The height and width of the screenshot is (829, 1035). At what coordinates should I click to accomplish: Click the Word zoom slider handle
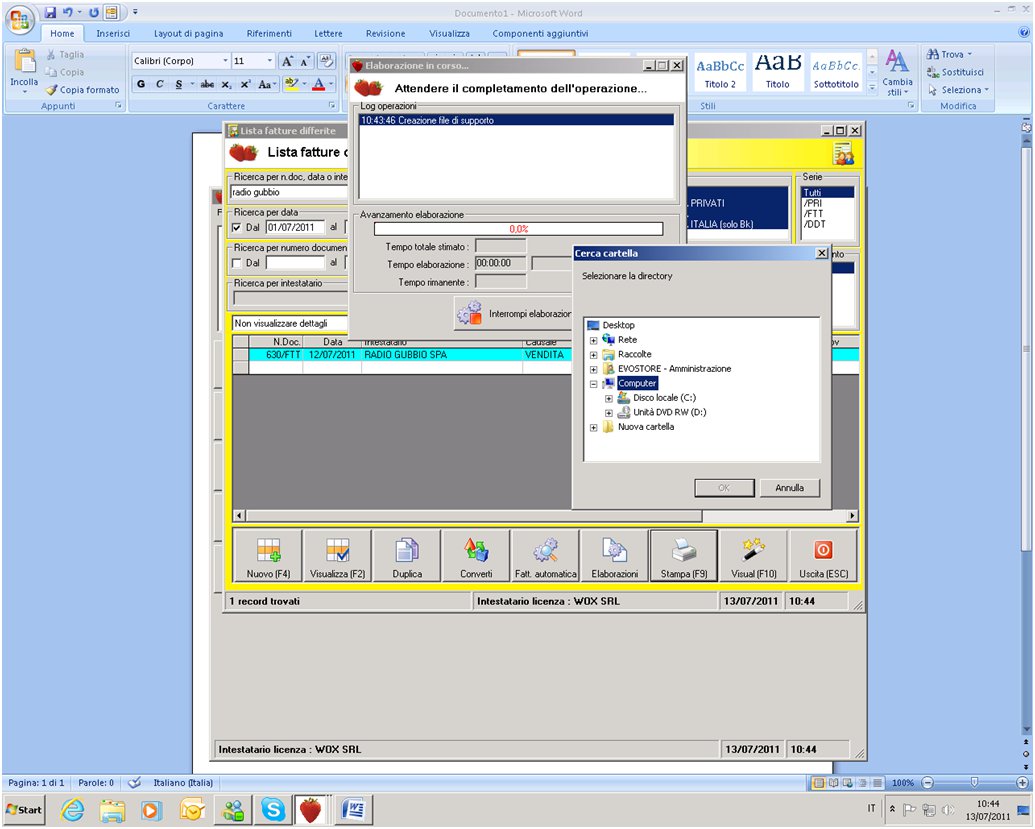click(x=974, y=783)
